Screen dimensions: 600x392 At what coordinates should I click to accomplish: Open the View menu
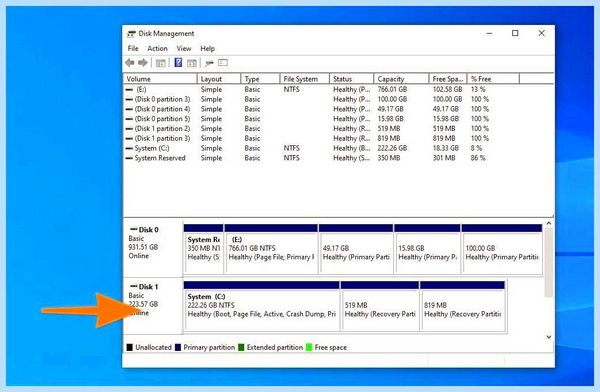(x=184, y=49)
